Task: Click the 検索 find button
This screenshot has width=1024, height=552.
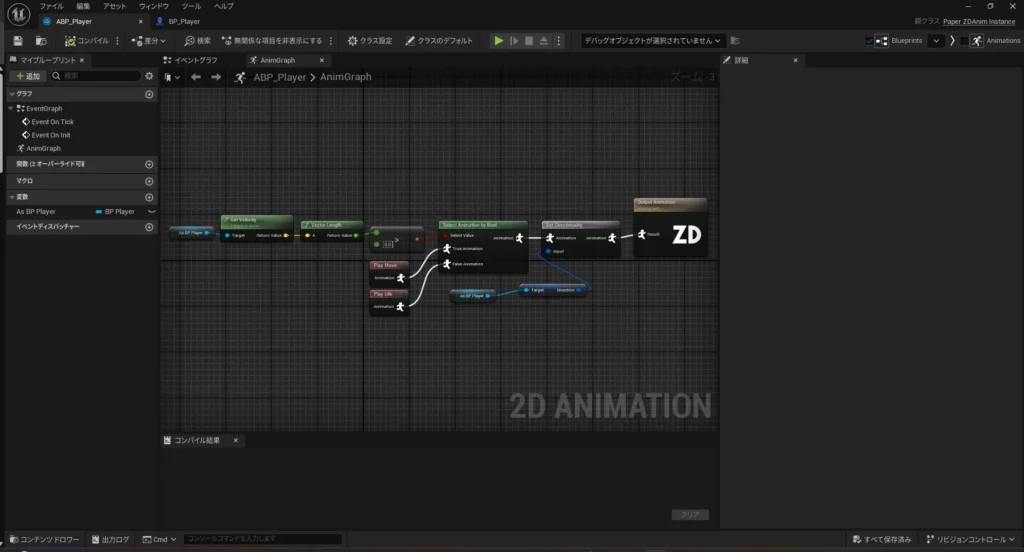Action: pyautogui.click(x=197, y=41)
